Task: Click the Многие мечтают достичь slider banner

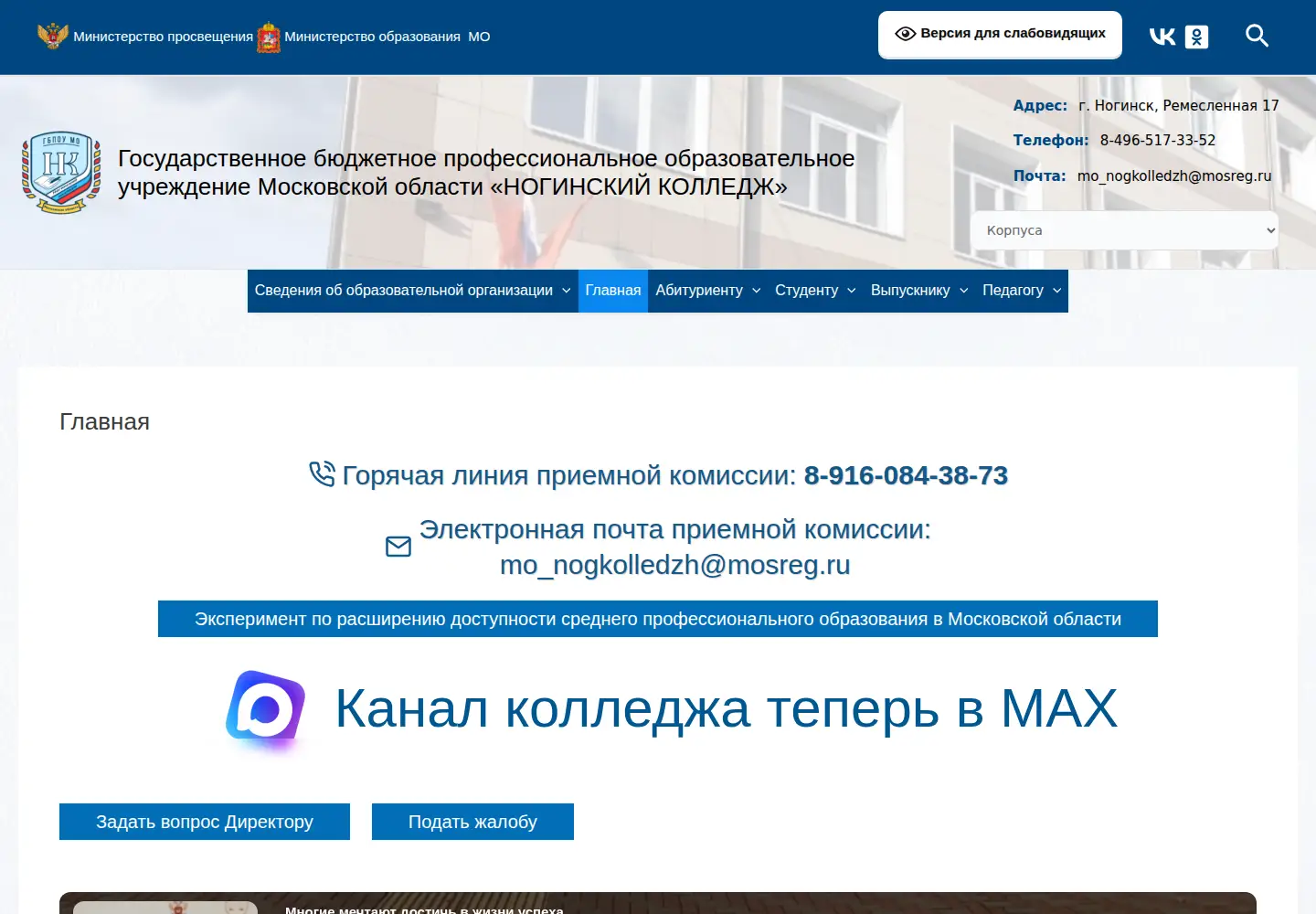Action: pyautogui.click(x=658, y=903)
